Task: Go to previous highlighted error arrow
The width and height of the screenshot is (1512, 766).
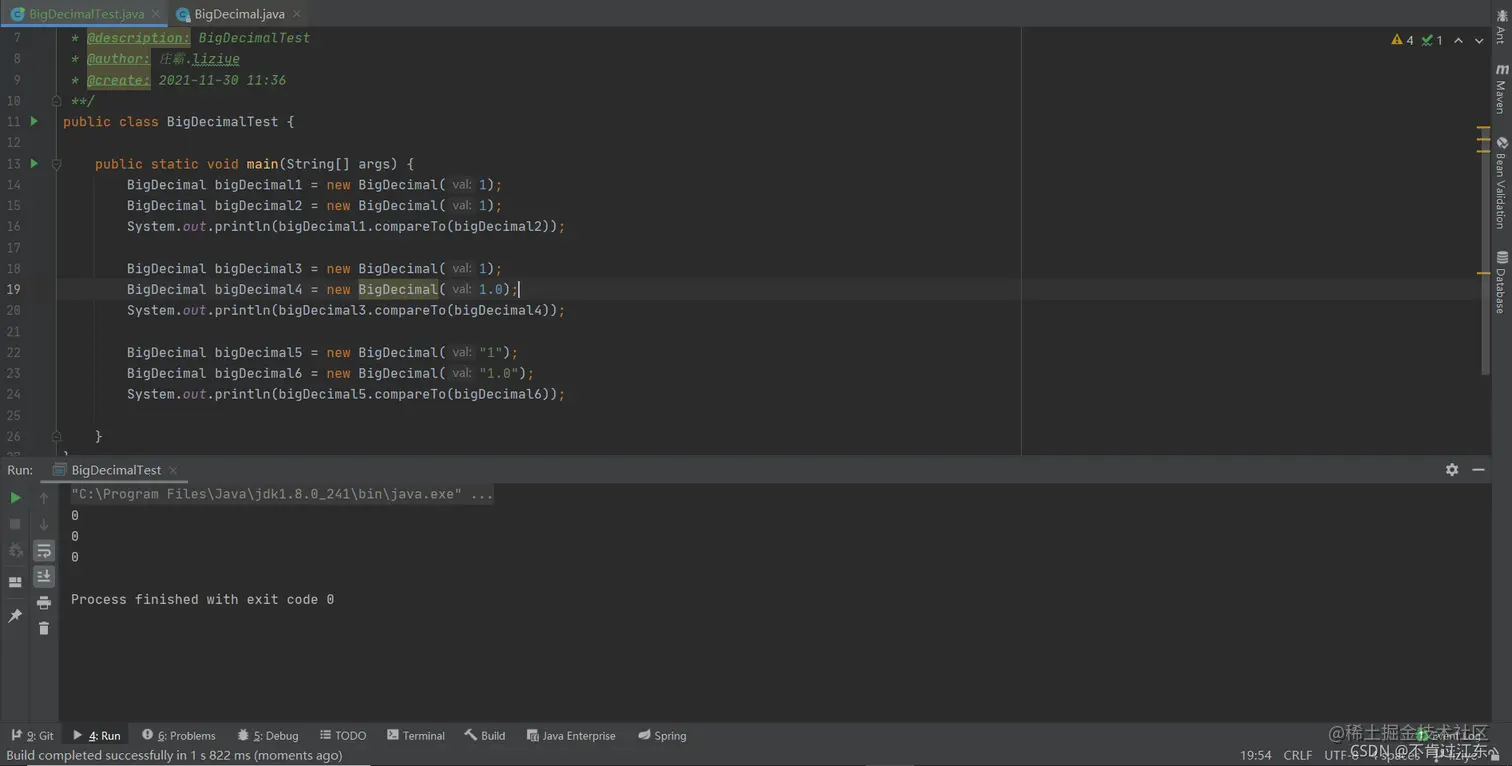Action: point(1458,40)
